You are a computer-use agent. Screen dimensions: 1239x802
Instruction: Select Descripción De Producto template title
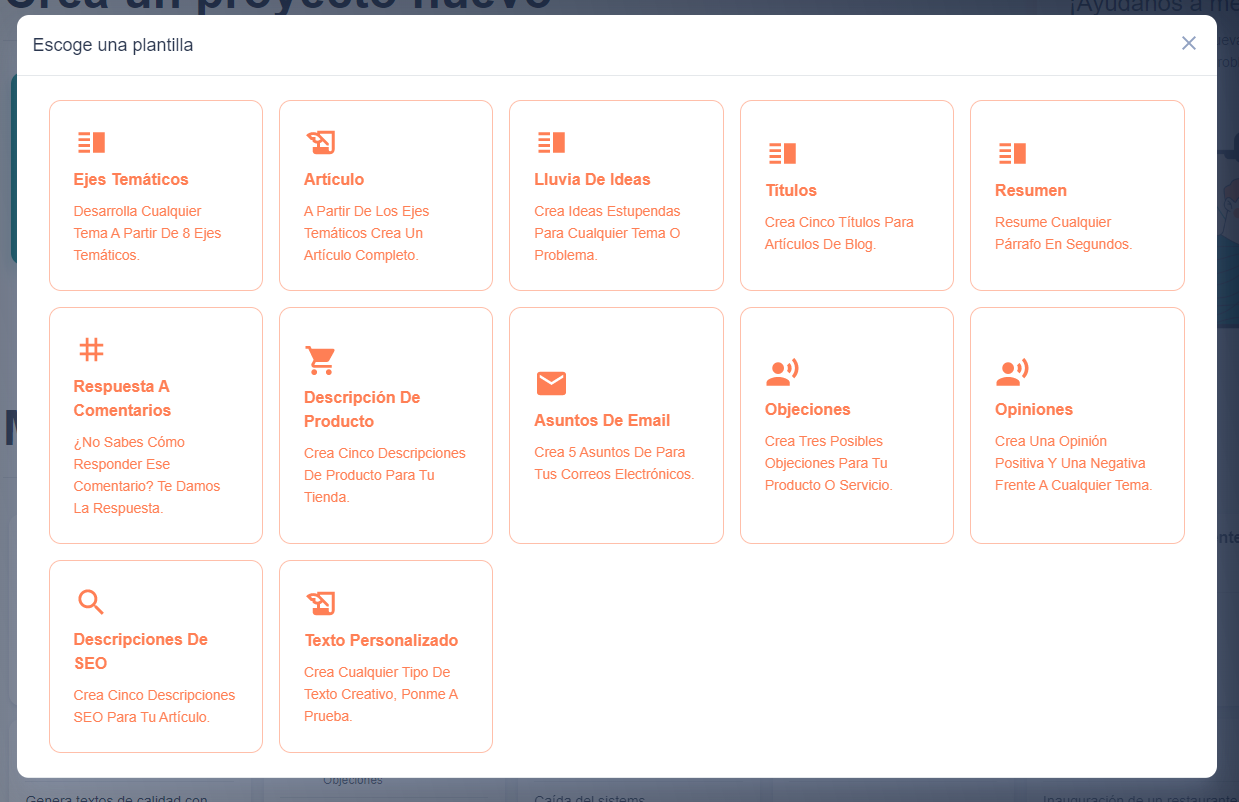click(x=362, y=409)
